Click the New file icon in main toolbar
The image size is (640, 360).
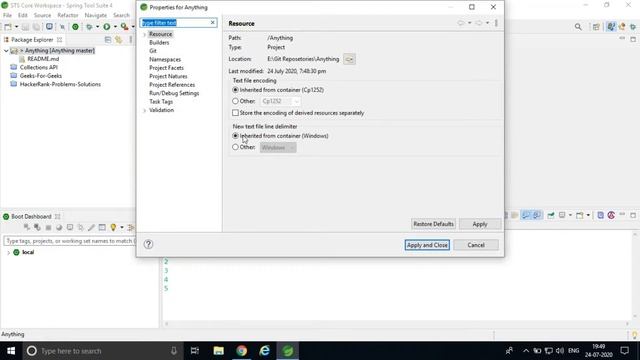[8, 27]
